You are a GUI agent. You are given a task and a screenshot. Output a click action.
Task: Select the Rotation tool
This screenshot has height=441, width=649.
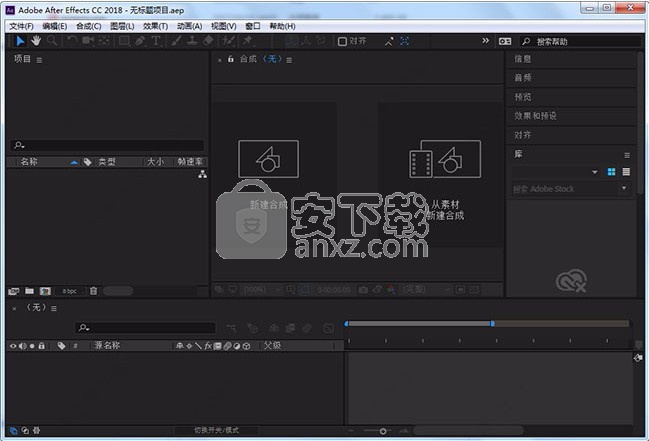72,41
